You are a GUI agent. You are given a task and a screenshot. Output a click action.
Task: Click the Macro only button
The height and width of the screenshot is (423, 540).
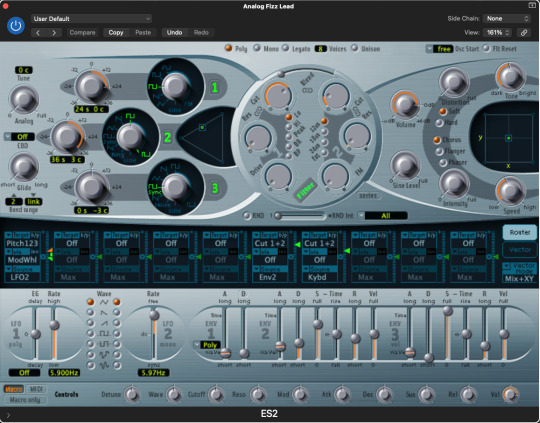click(x=25, y=400)
